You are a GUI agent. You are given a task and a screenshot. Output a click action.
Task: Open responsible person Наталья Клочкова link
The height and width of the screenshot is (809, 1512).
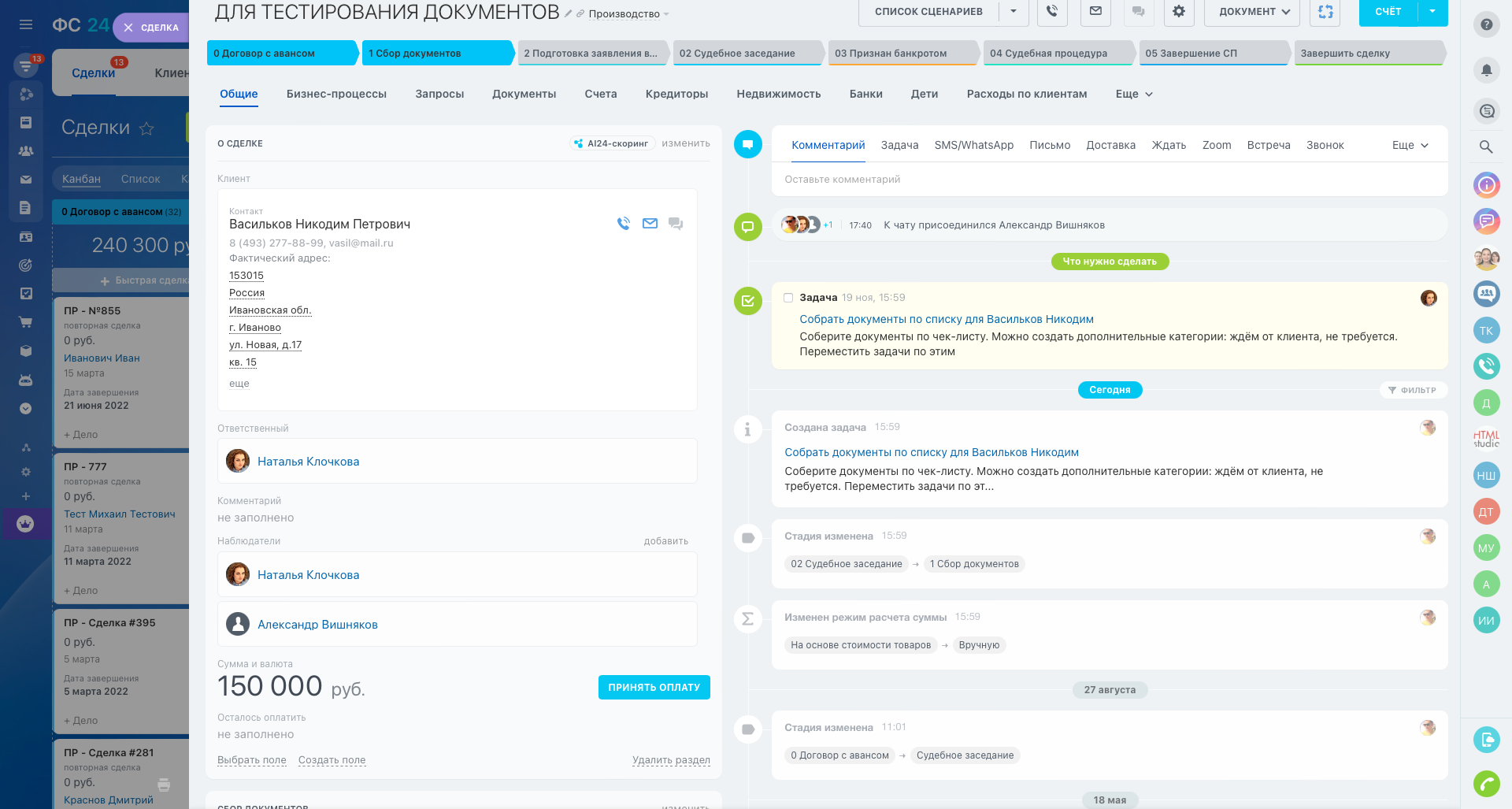[308, 462]
